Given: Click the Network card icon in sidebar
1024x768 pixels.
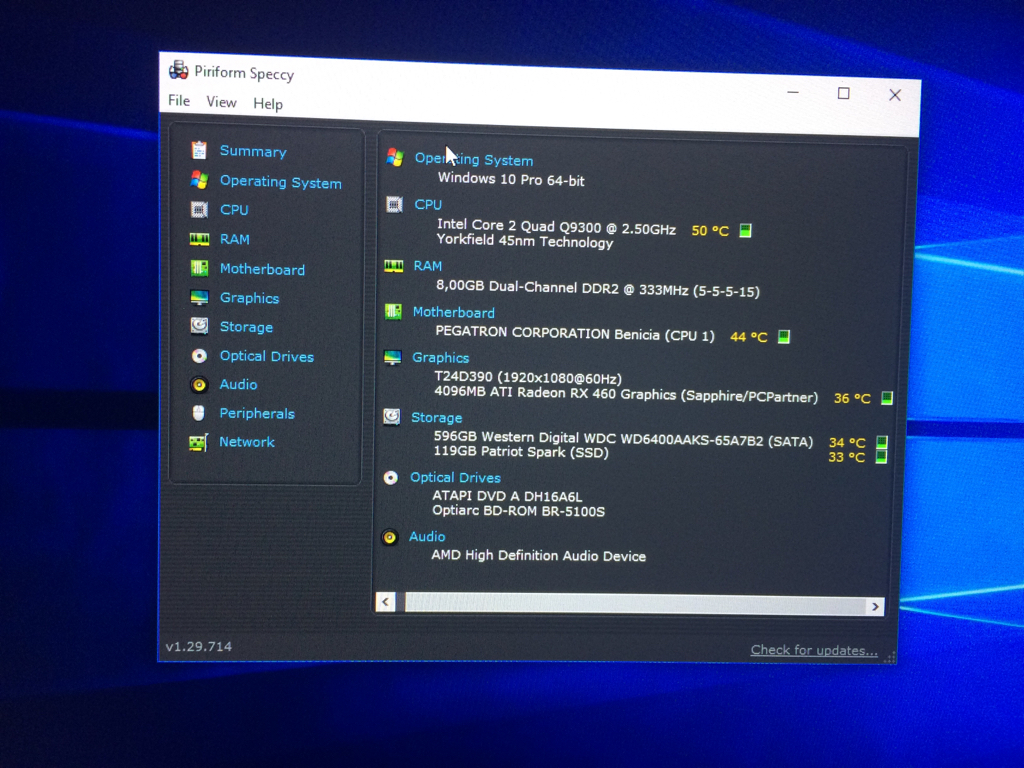Looking at the screenshot, I should click(x=199, y=442).
